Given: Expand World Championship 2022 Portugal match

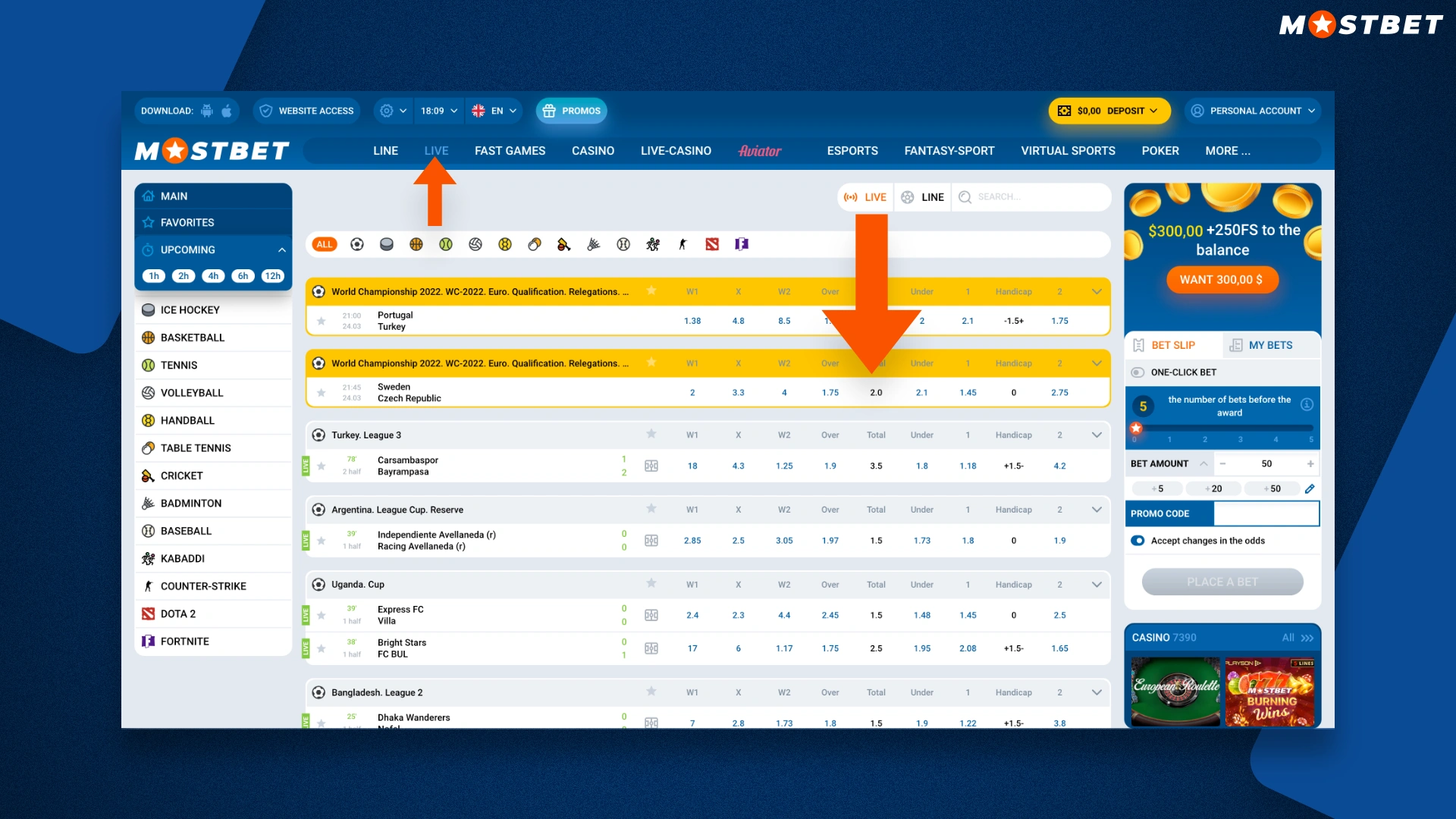Looking at the screenshot, I should coord(1097,291).
